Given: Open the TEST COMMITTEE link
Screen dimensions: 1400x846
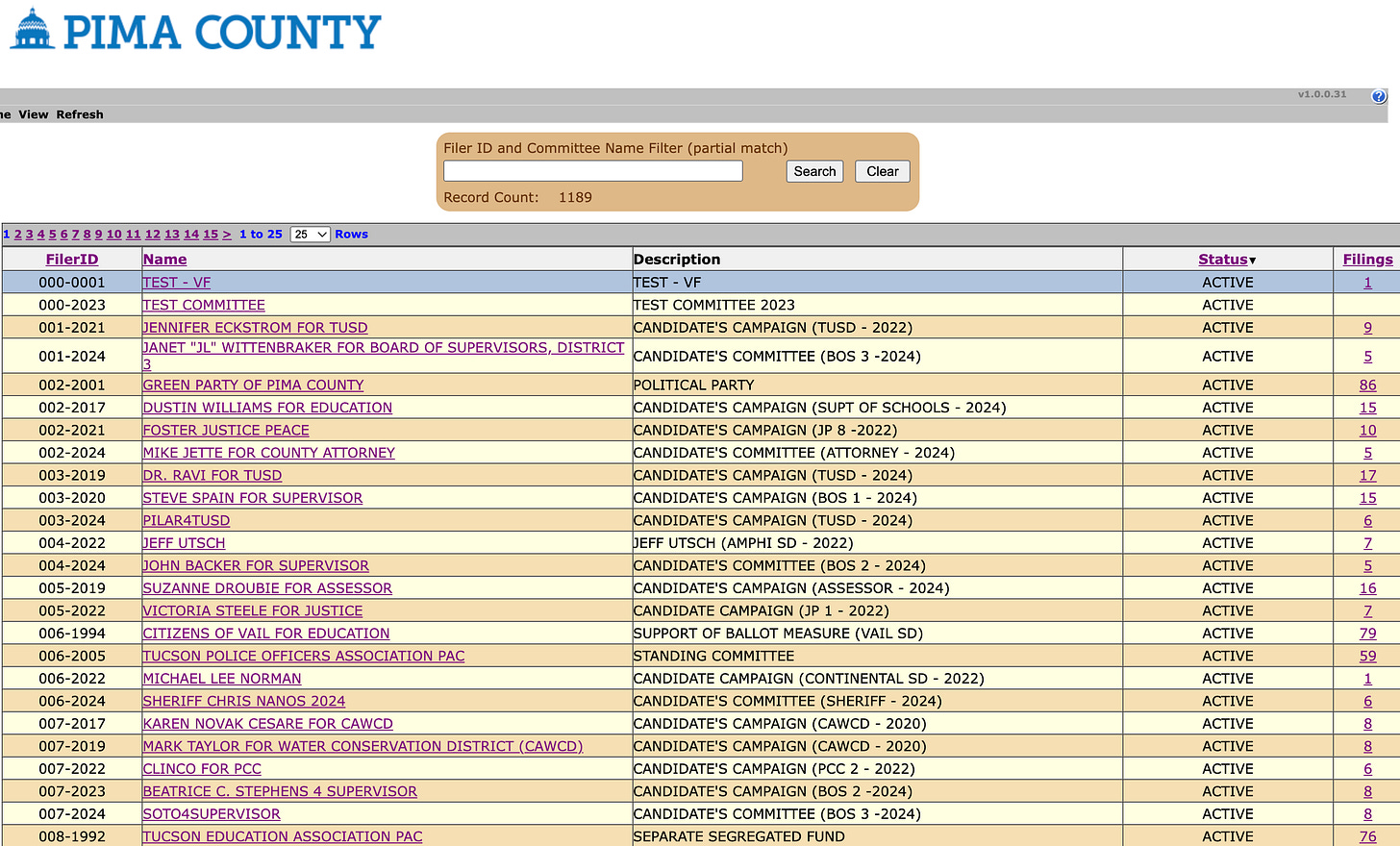Looking at the screenshot, I should tap(204, 305).
